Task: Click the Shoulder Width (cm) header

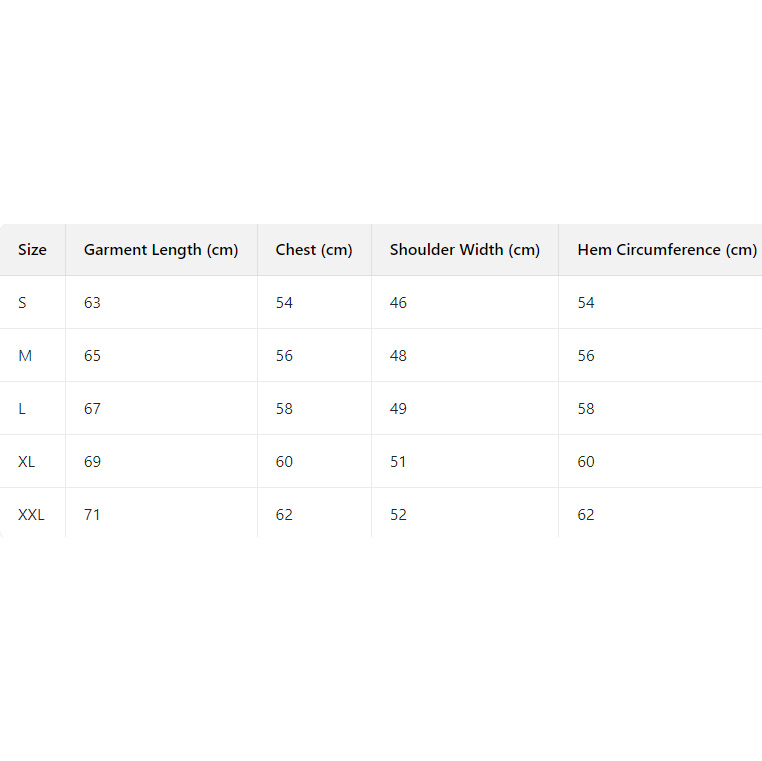Action: coord(464,250)
